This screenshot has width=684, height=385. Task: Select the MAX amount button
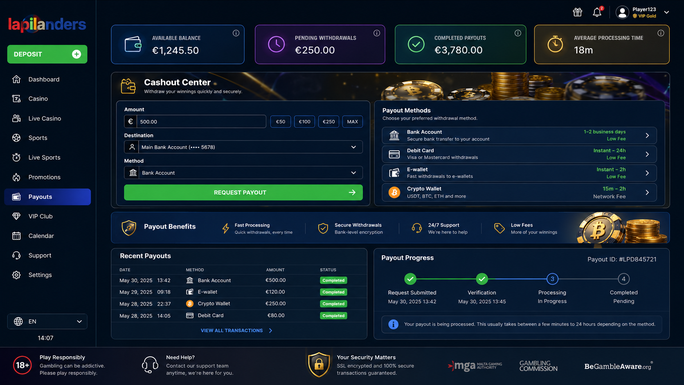click(352, 122)
